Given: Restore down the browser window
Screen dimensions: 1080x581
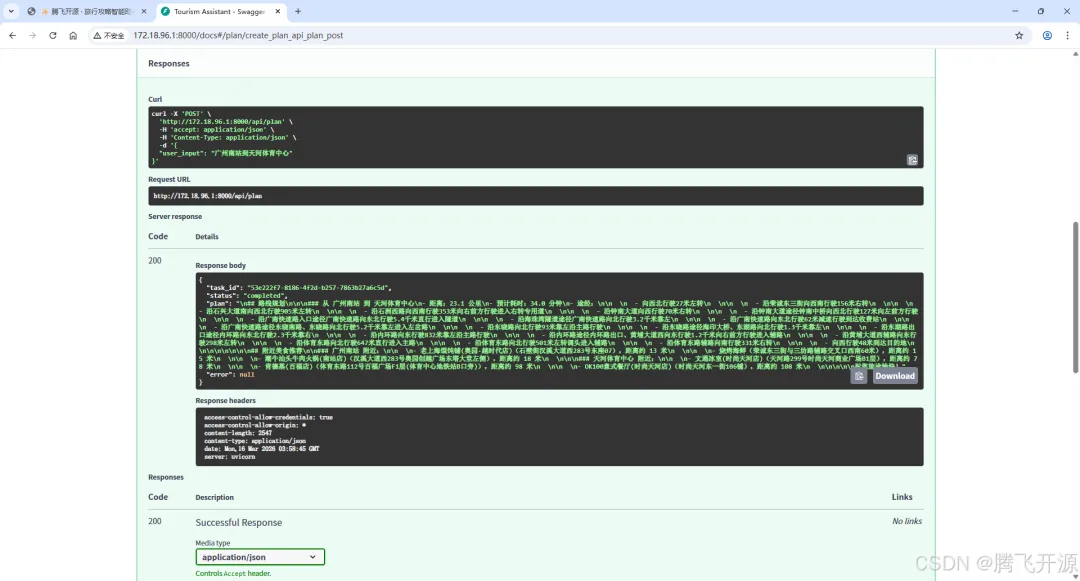Looking at the screenshot, I should pos(1041,12).
